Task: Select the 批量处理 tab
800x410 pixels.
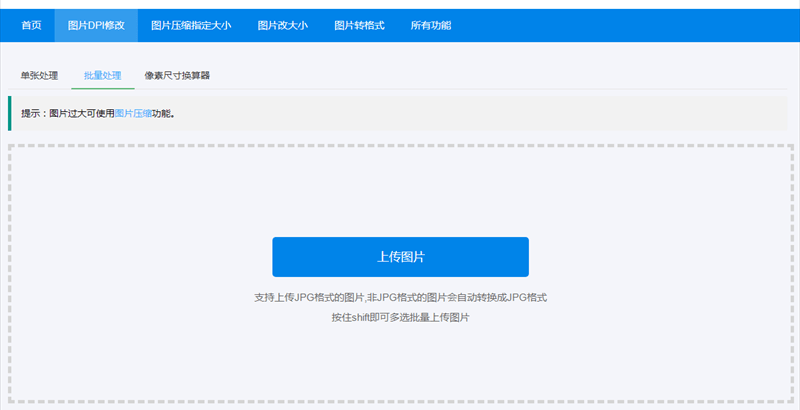Action: point(103,75)
